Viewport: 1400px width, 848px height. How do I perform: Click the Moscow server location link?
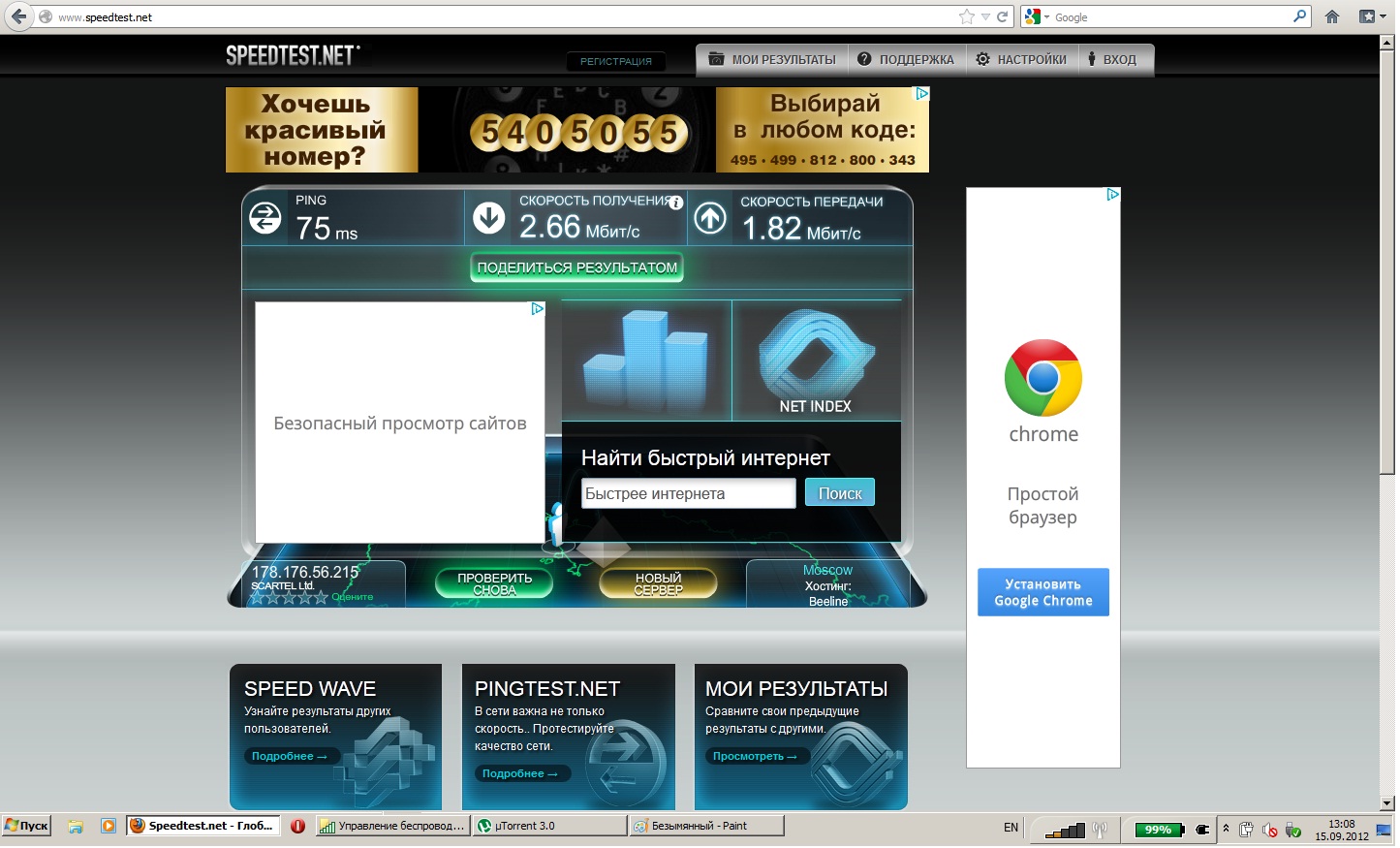827,571
